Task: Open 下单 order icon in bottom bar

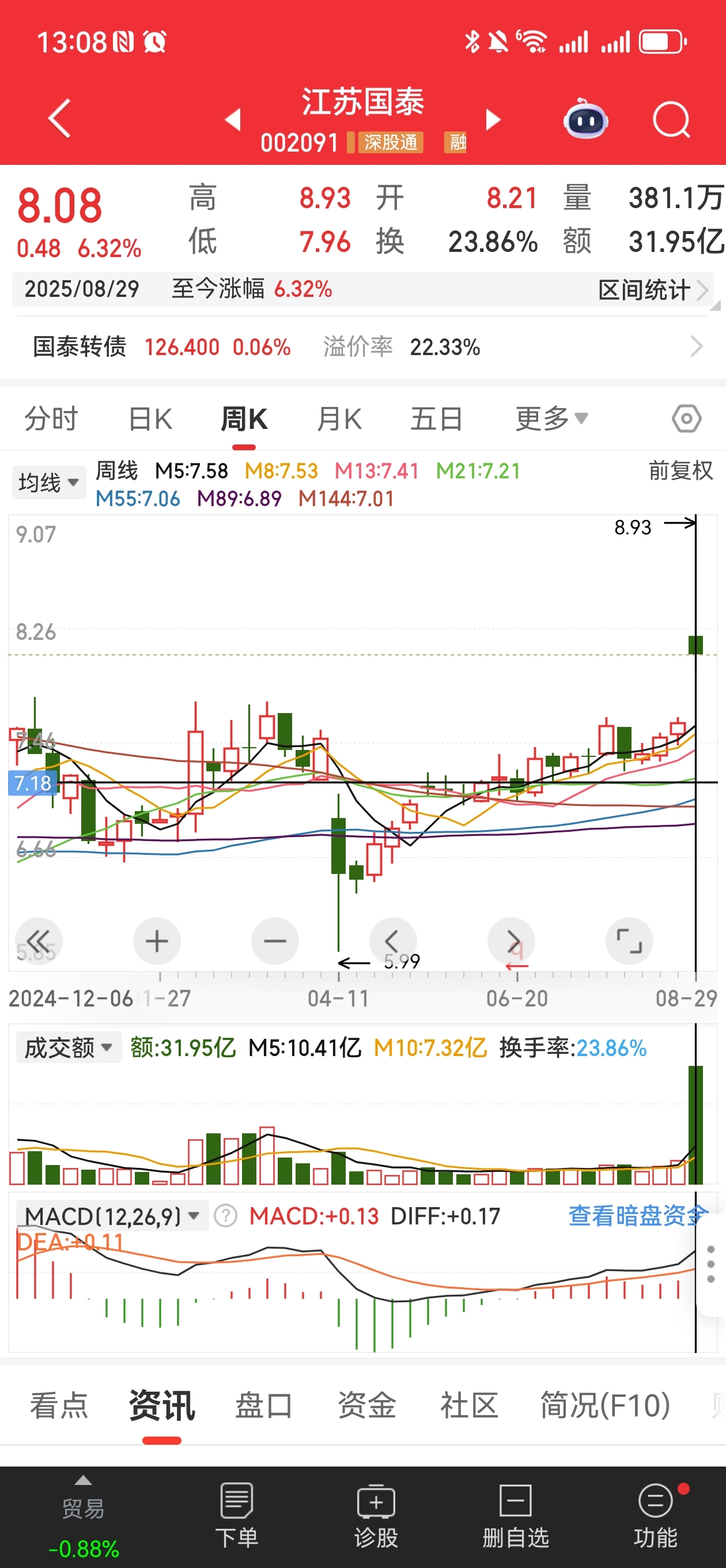Action: pyautogui.click(x=237, y=1516)
